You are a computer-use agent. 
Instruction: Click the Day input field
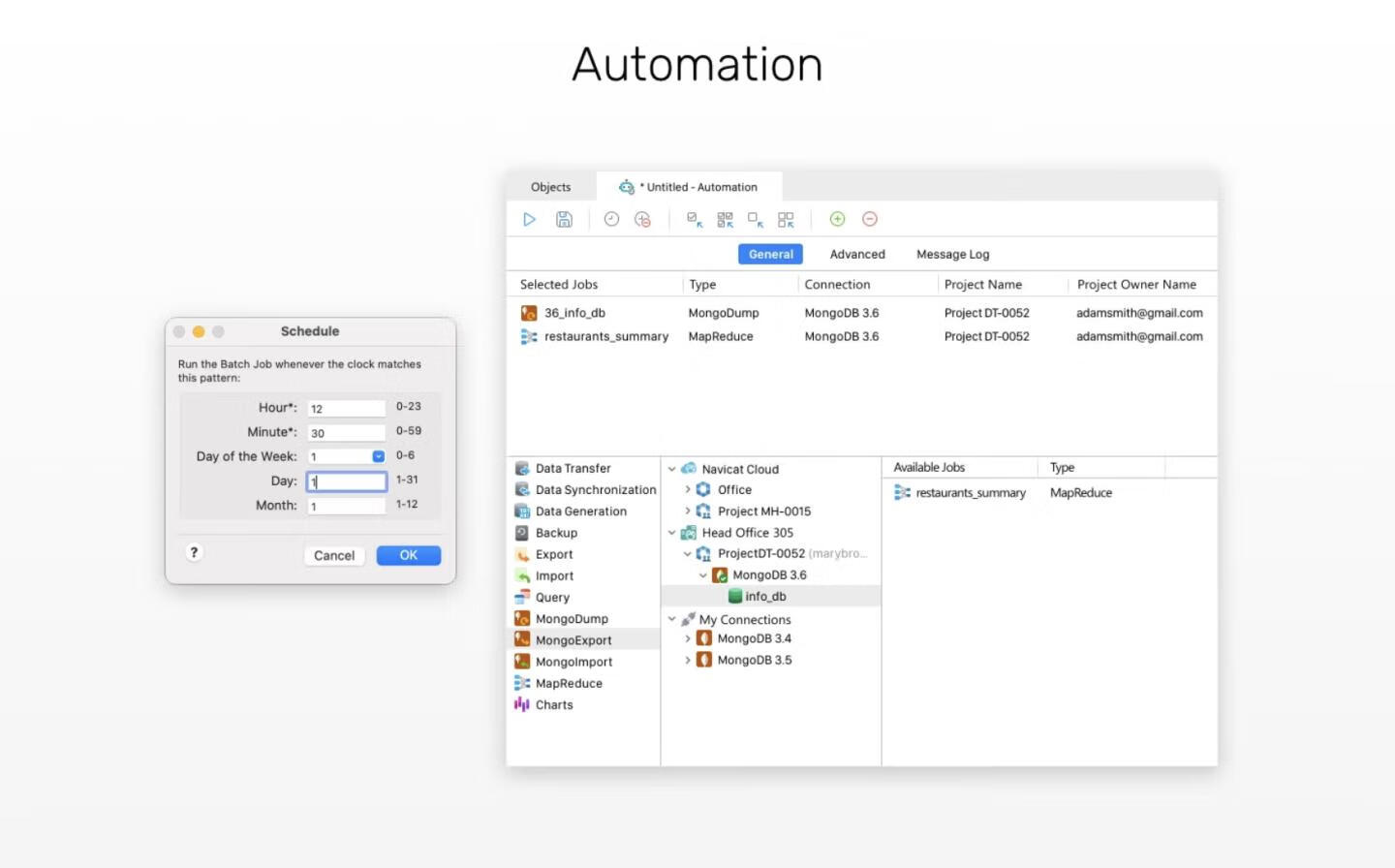[x=347, y=480]
